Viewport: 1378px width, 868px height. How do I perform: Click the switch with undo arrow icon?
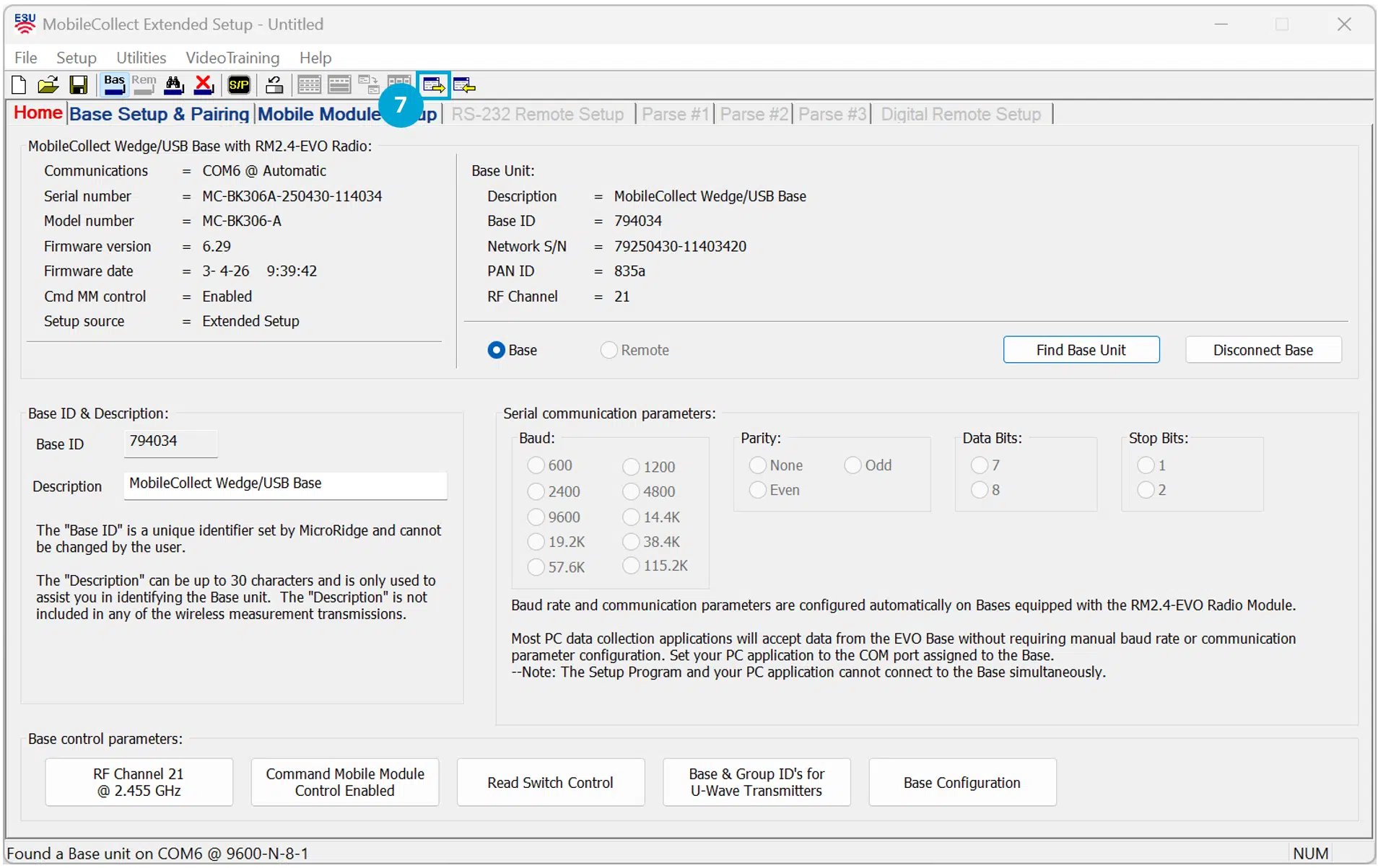274,85
